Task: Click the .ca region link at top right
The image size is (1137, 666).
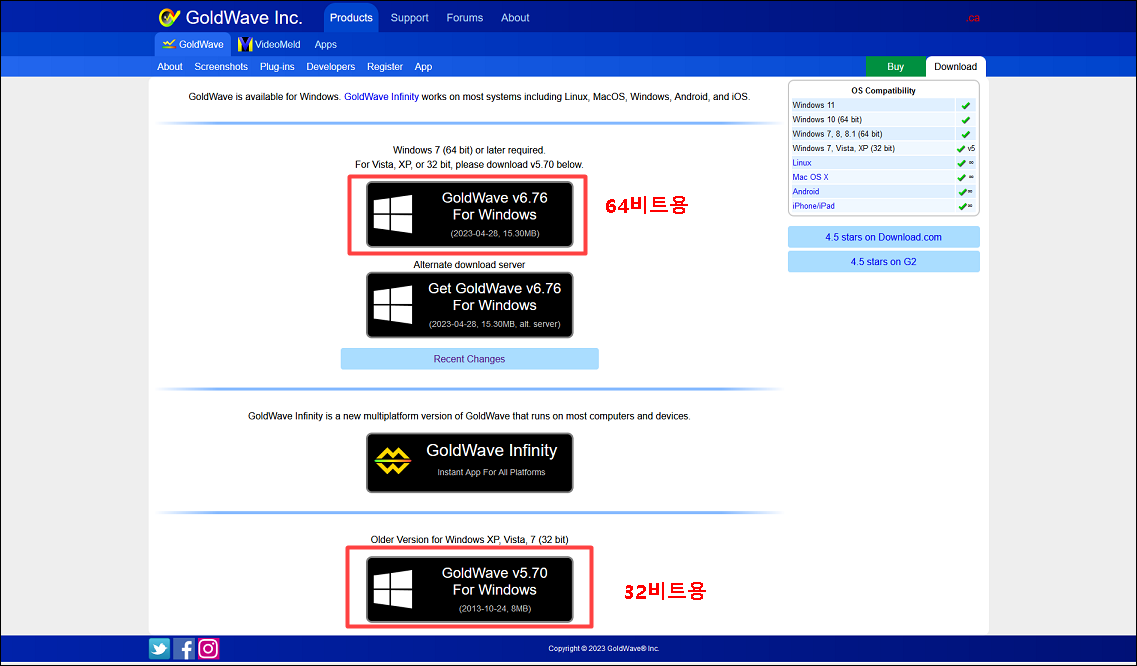Action: 972,18
